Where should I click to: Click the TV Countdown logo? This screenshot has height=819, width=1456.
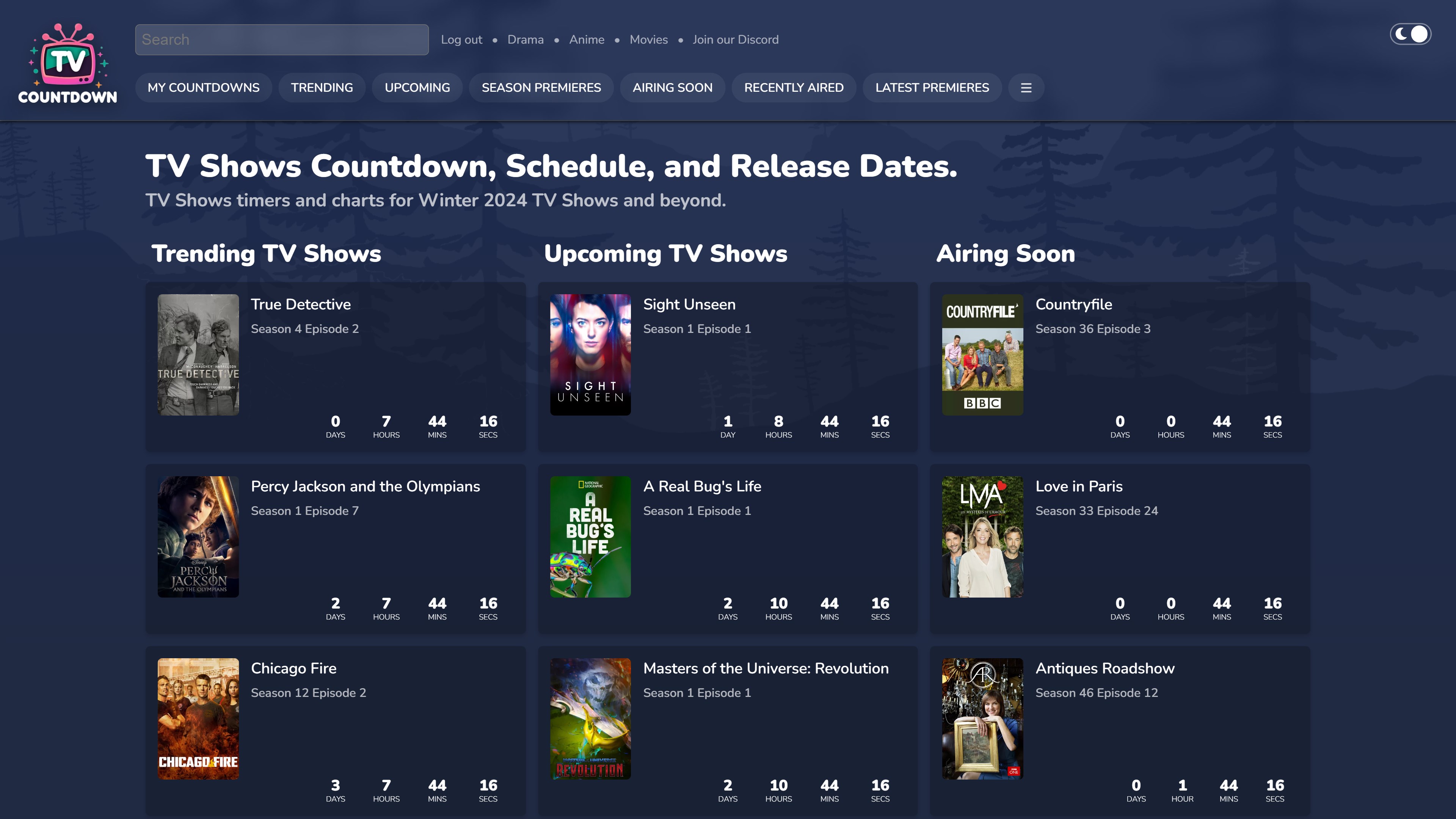coord(67,63)
